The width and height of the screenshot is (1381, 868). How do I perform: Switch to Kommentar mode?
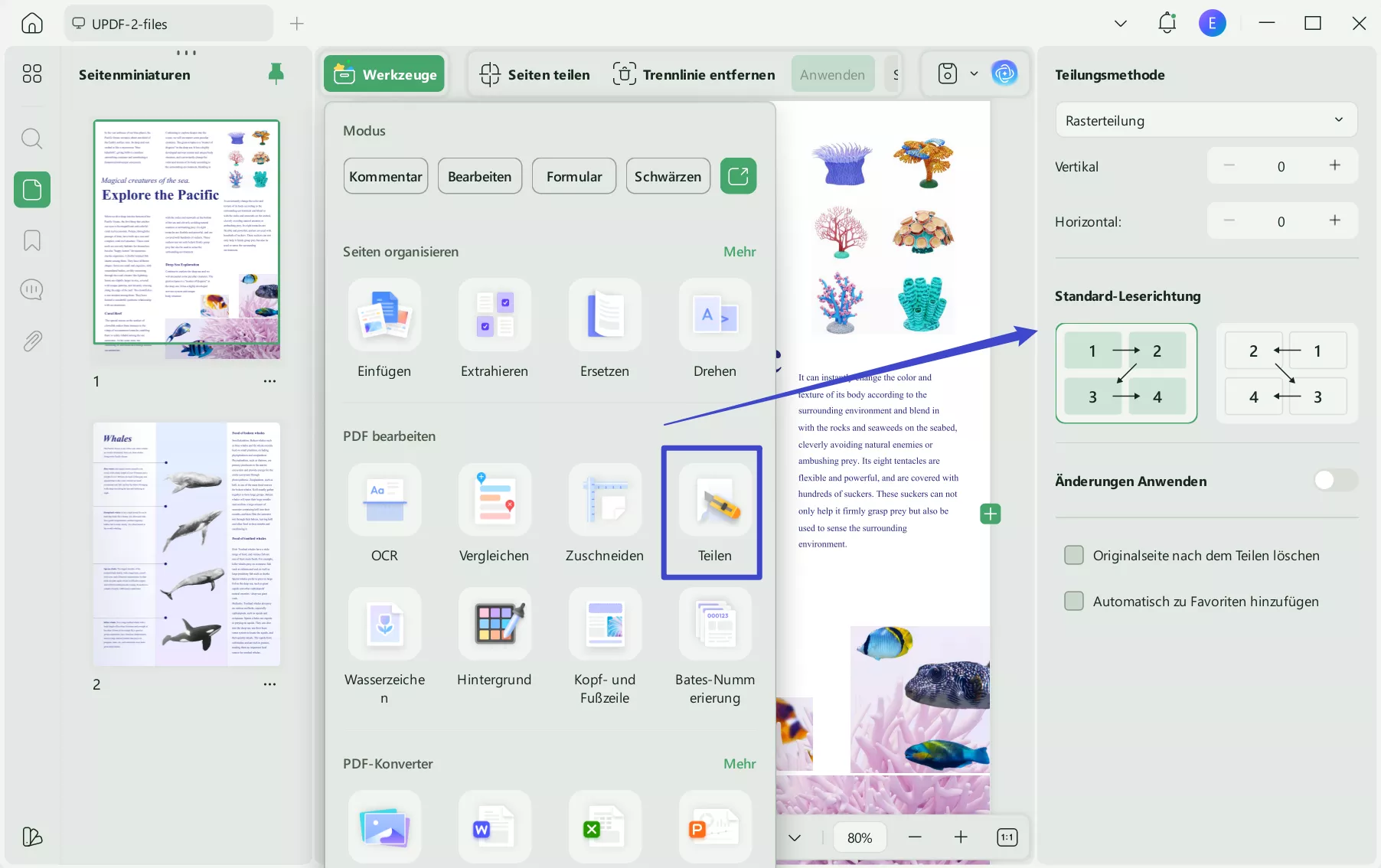pyautogui.click(x=386, y=176)
